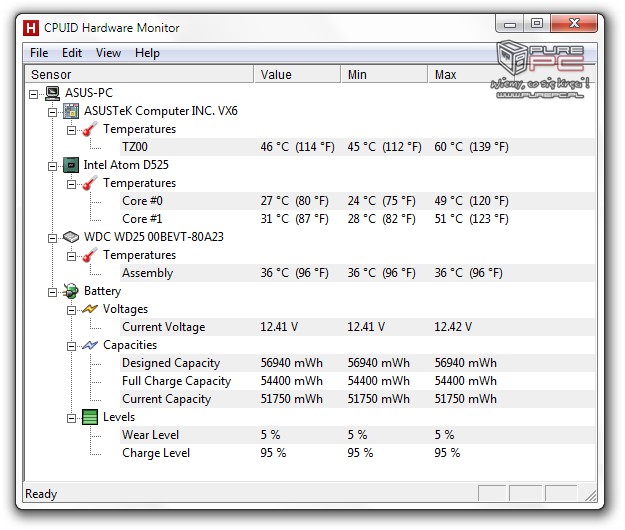625x530 pixels.
Task: Collapse Temperatures under Intel Atom D525
Action: 71,184
